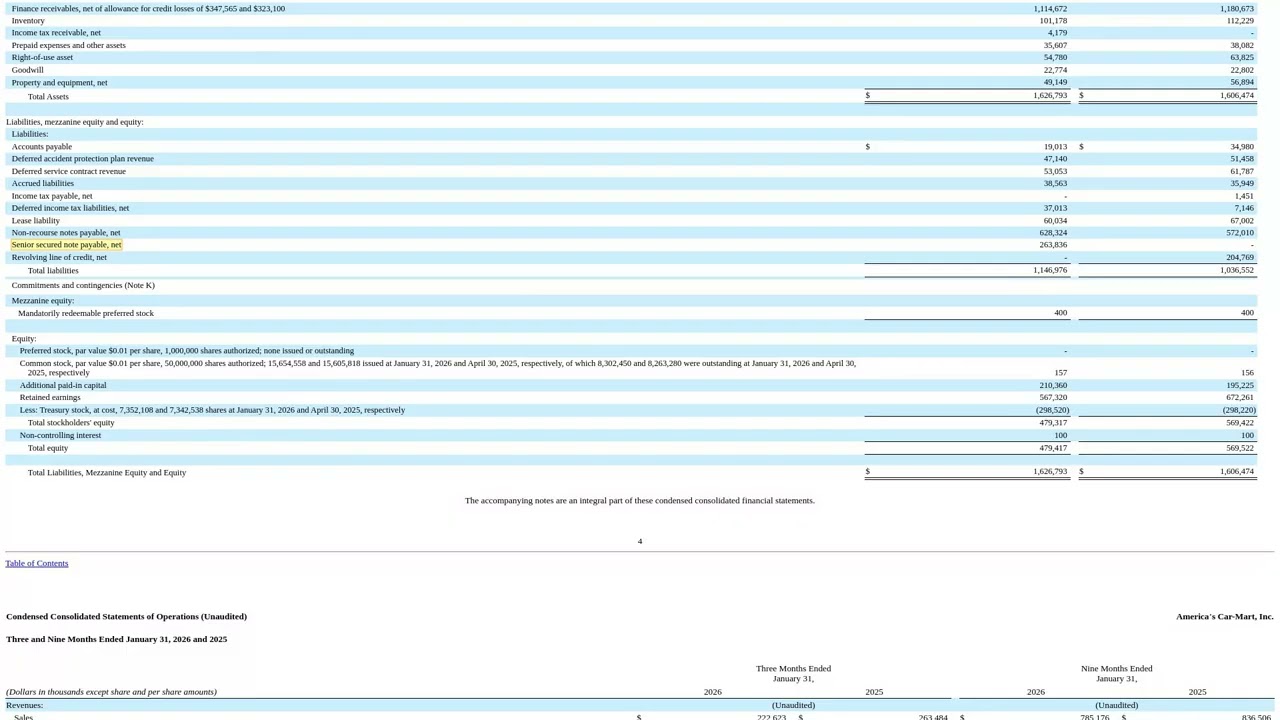The width and height of the screenshot is (1280, 720).
Task: Select the 'Right-of-use asset' label
Action: pos(42,58)
